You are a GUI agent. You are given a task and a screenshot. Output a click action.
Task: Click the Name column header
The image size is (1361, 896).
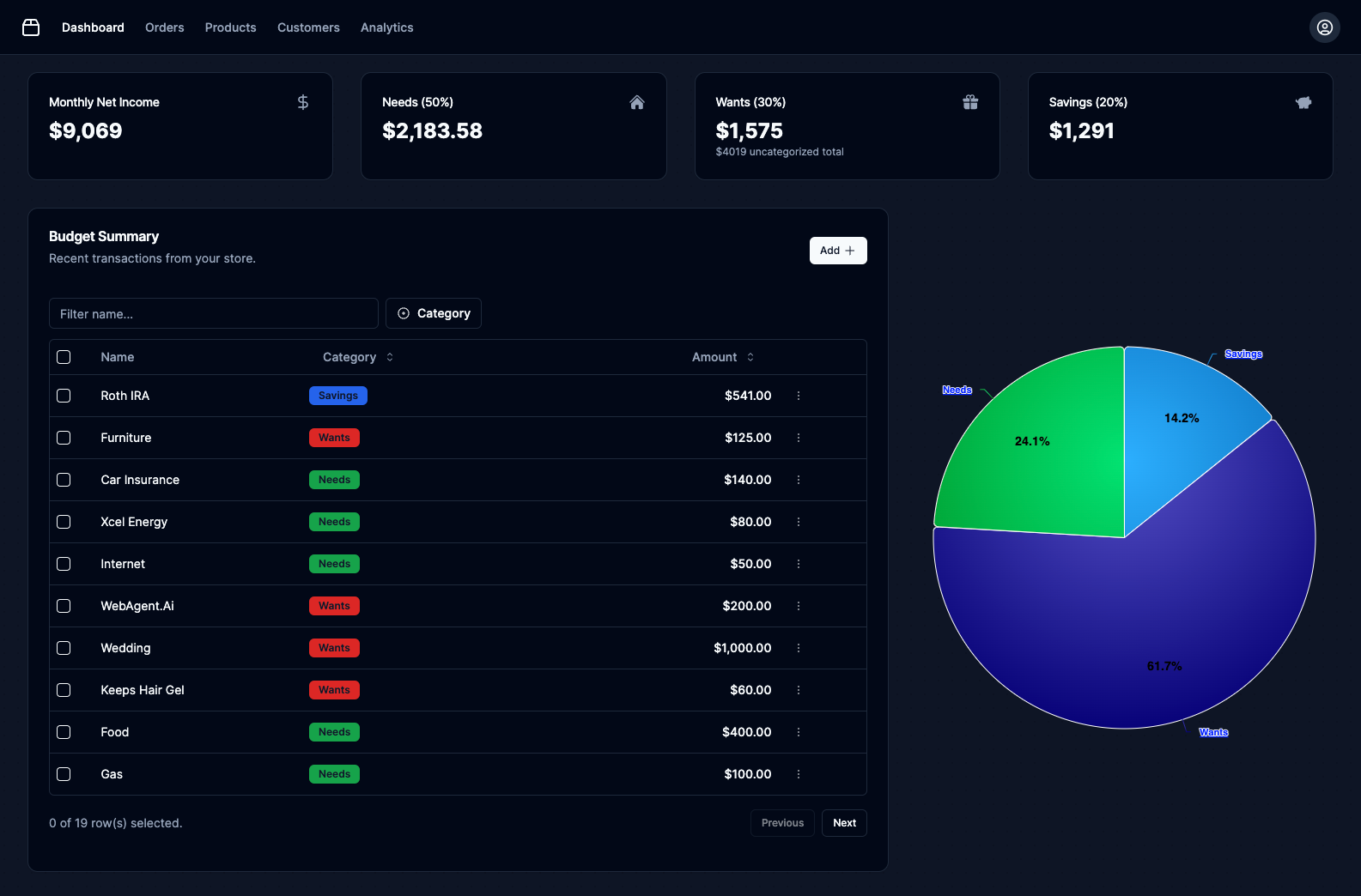(118, 357)
